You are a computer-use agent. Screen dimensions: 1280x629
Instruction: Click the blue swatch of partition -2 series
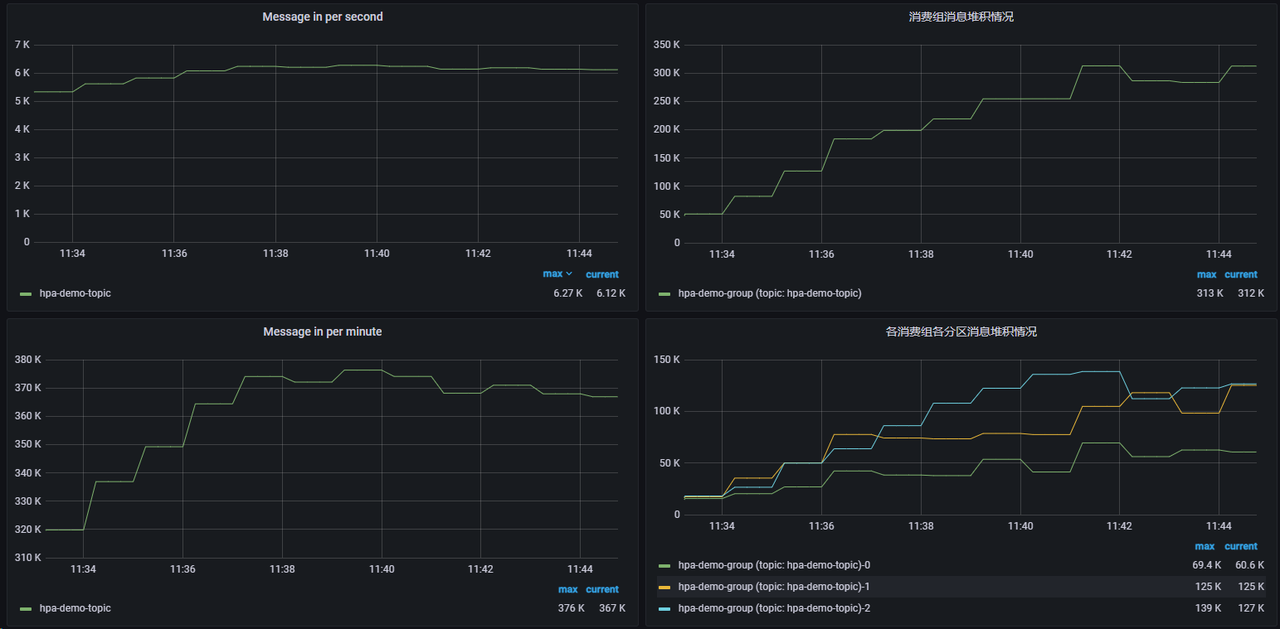[664, 609]
